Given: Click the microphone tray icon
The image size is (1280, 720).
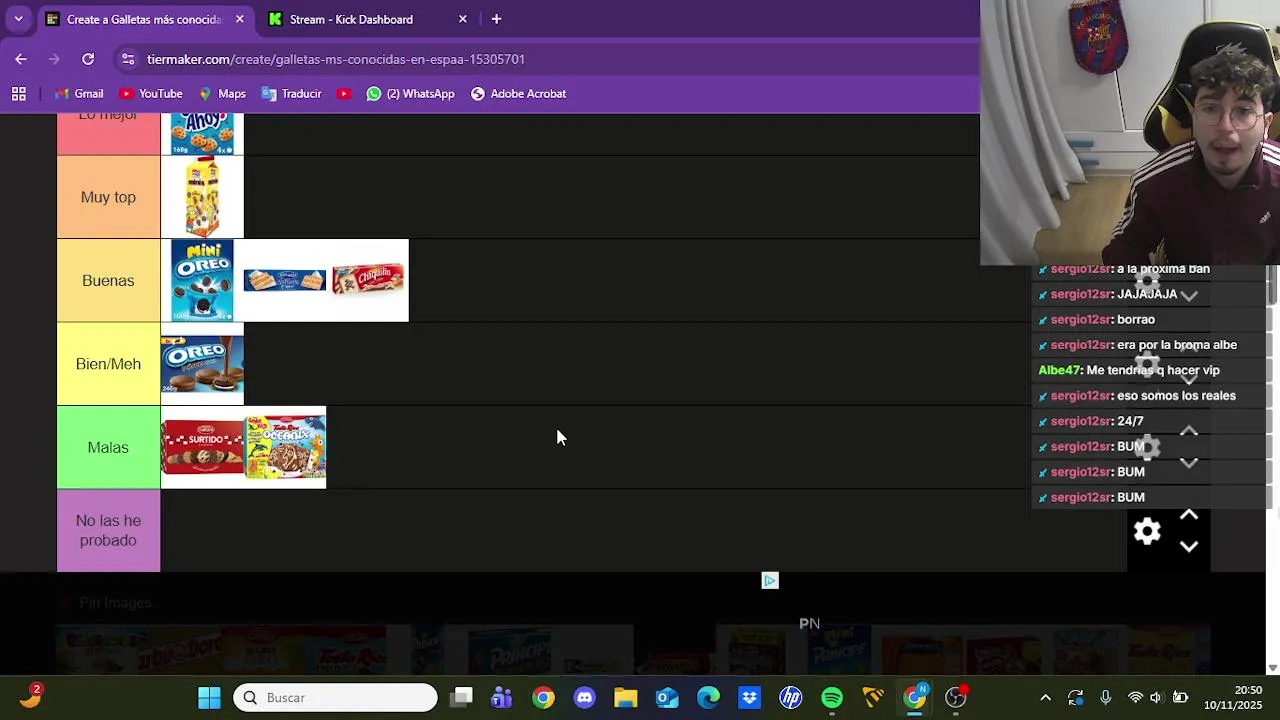Looking at the screenshot, I should (1105, 697).
